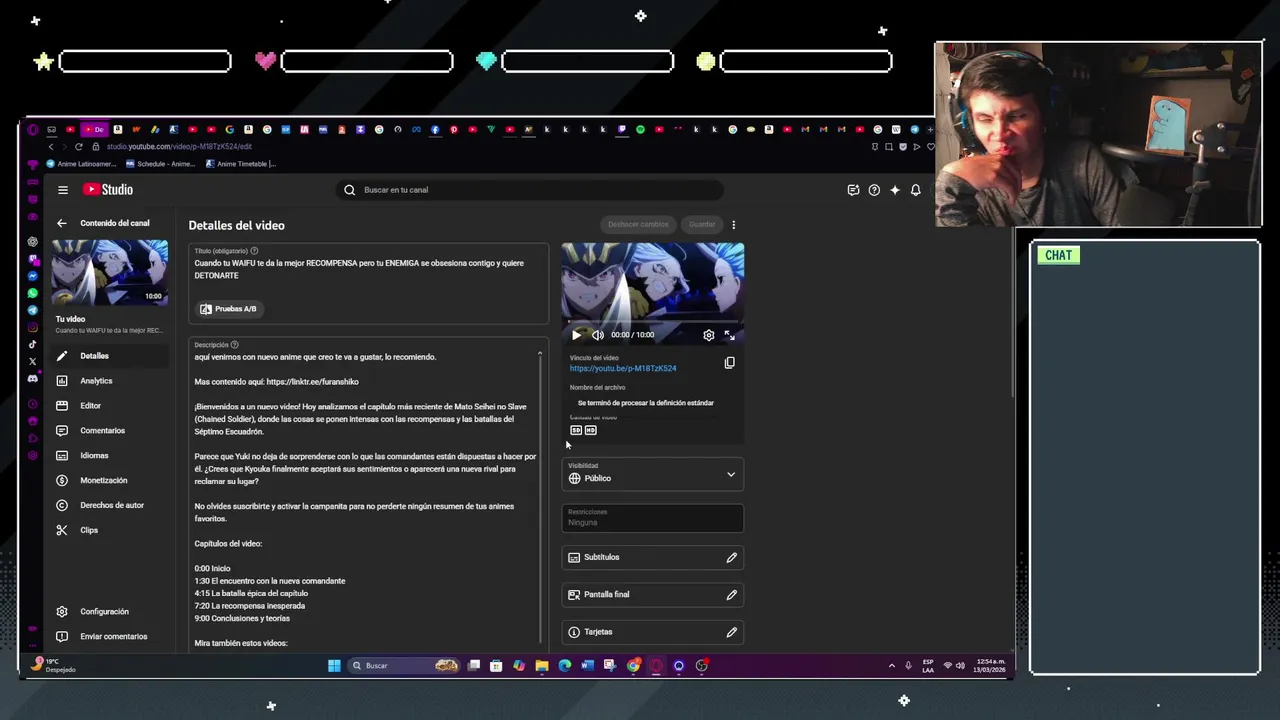The width and height of the screenshot is (1280, 720).
Task: Open the YouTube Studio hamburger menu
Action: point(63,190)
